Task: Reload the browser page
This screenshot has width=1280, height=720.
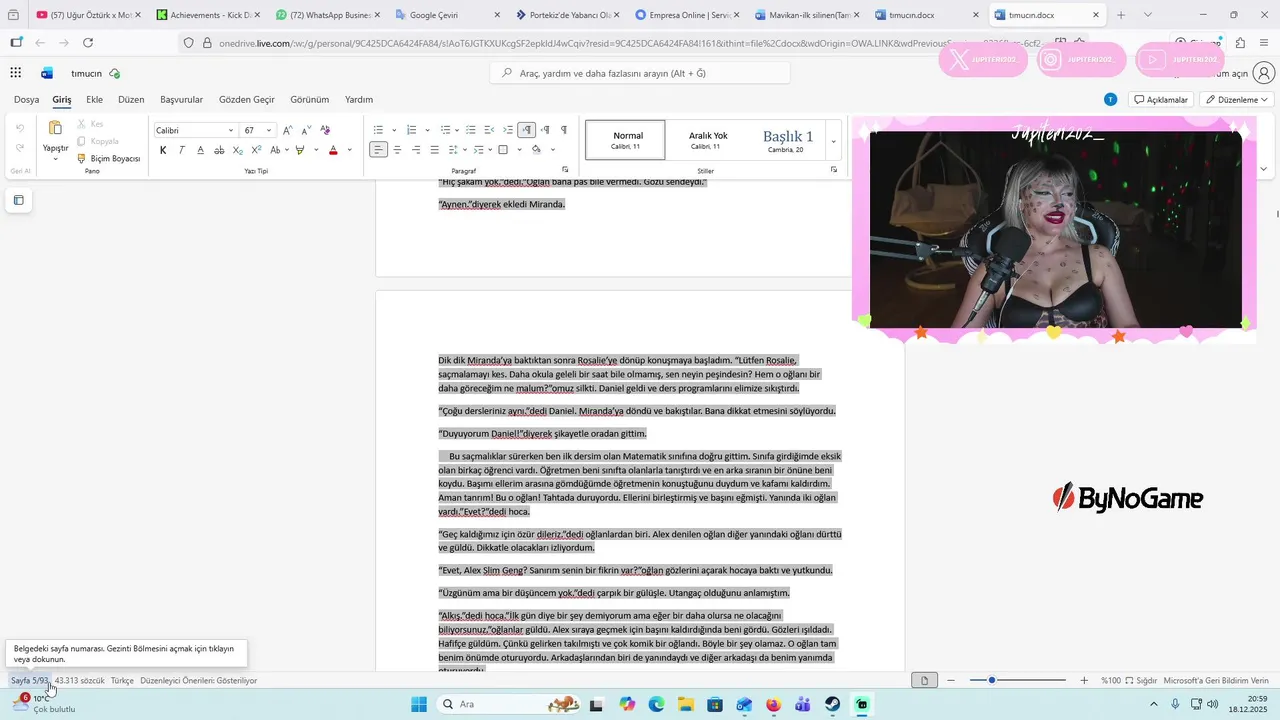Action: [x=88, y=43]
